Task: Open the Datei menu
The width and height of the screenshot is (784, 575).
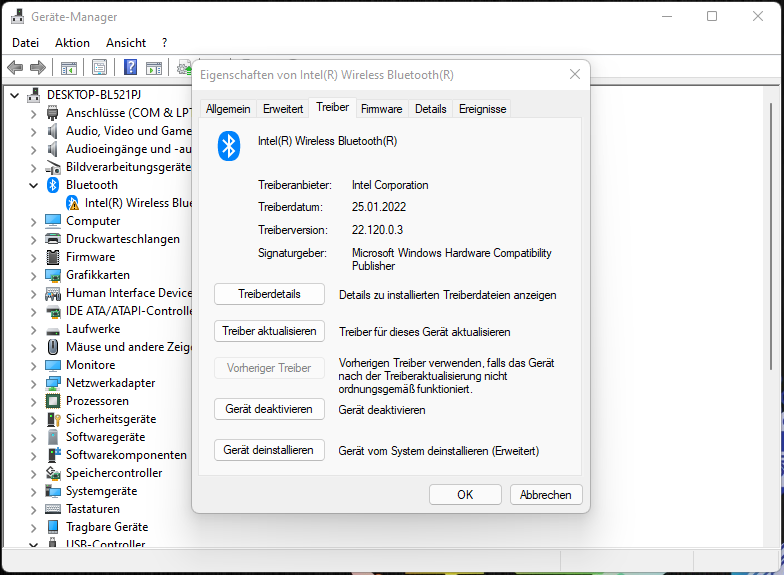Action: click(26, 43)
